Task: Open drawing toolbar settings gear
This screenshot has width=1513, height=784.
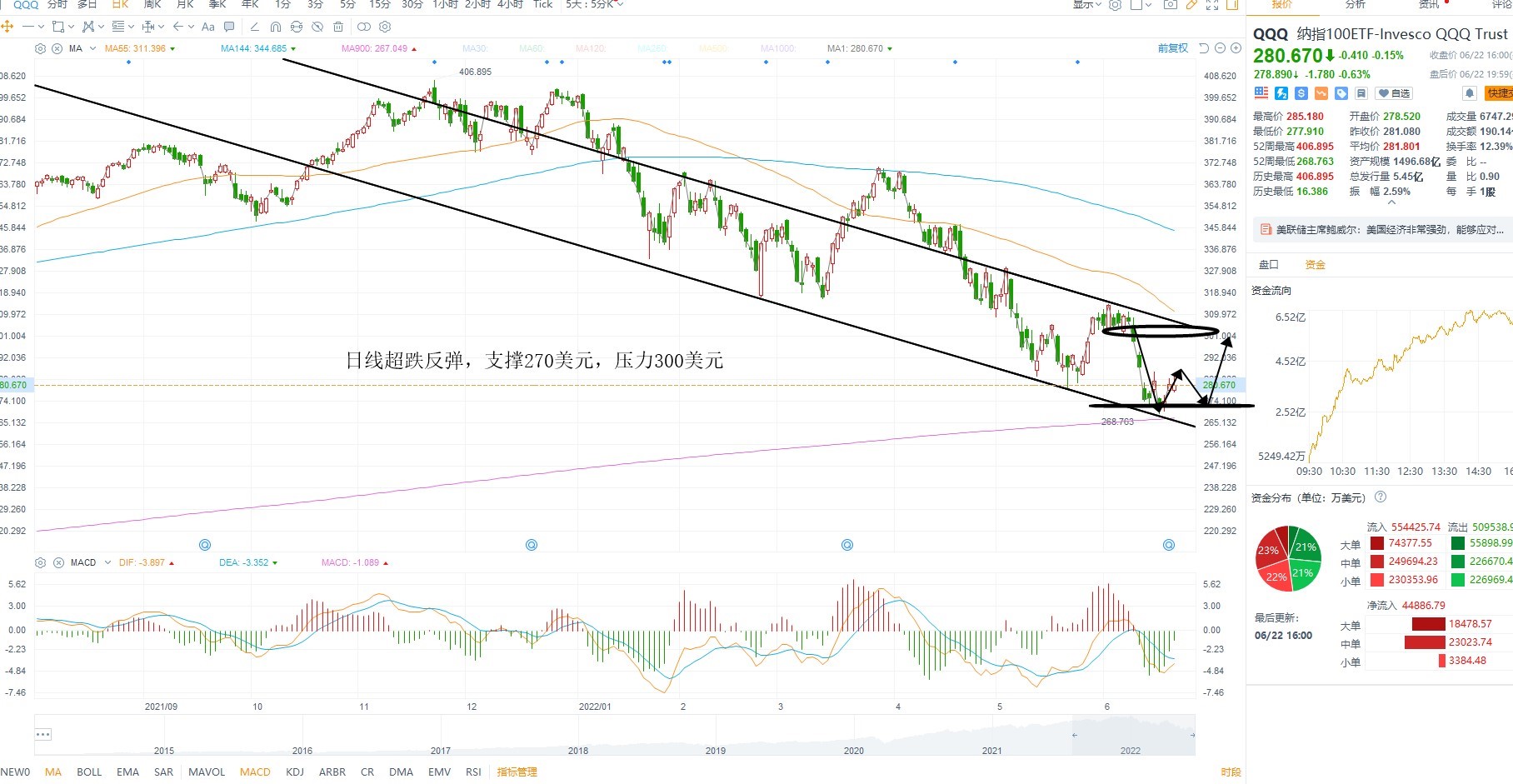Action: click(x=385, y=27)
